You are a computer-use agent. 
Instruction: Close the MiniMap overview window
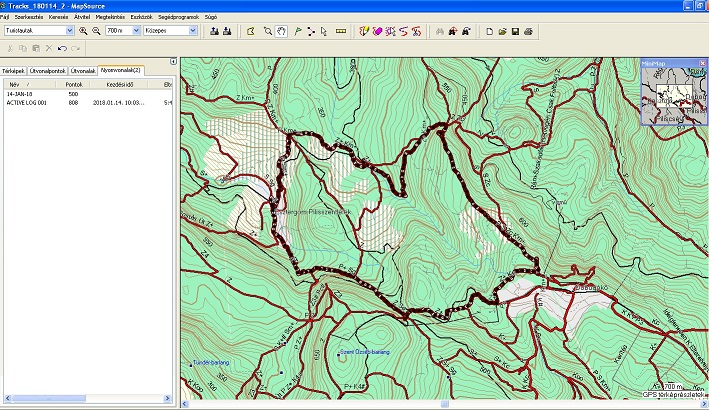pos(702,62)
